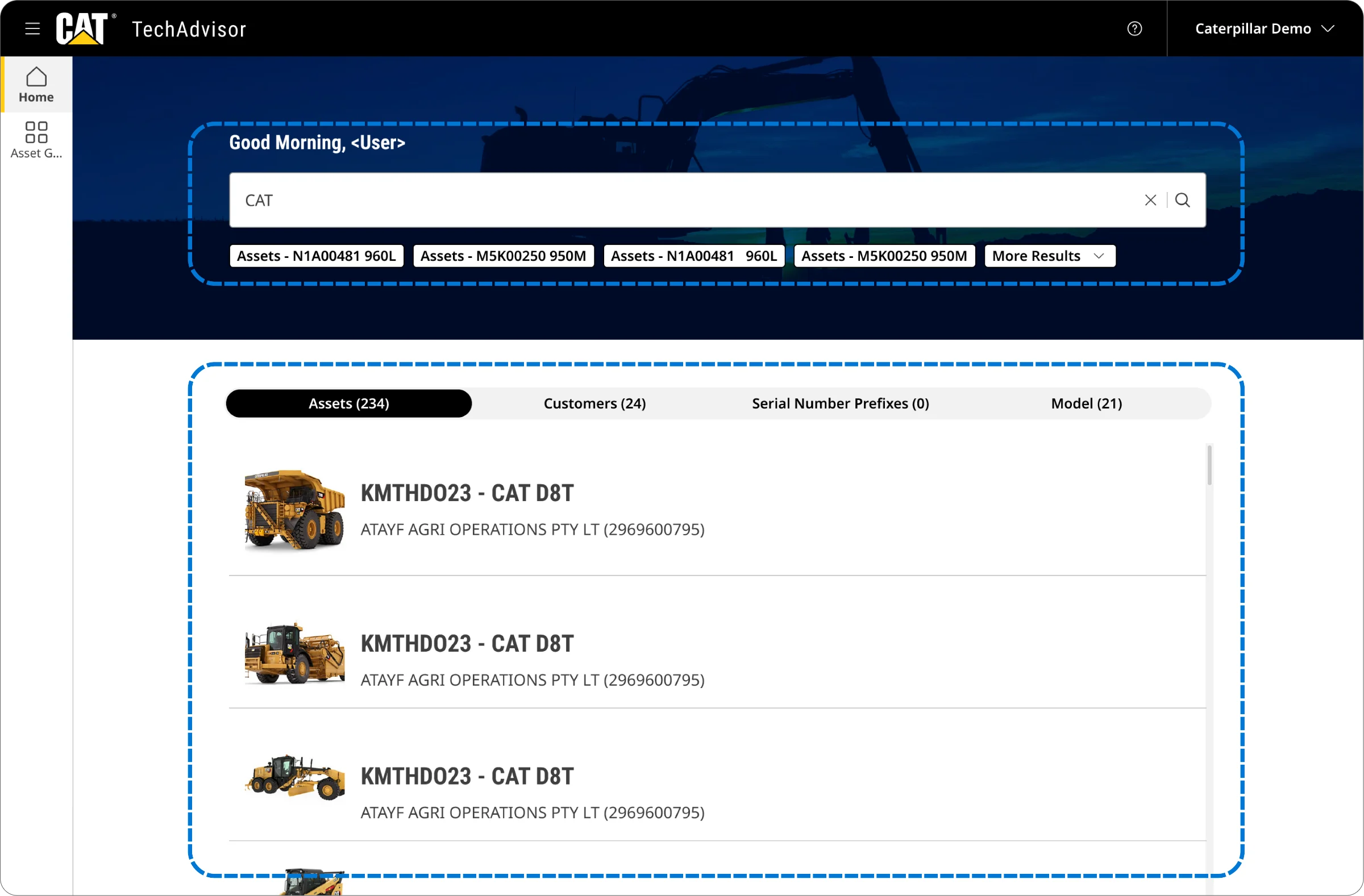Click the CAT logo

click(x=82, y=28)
